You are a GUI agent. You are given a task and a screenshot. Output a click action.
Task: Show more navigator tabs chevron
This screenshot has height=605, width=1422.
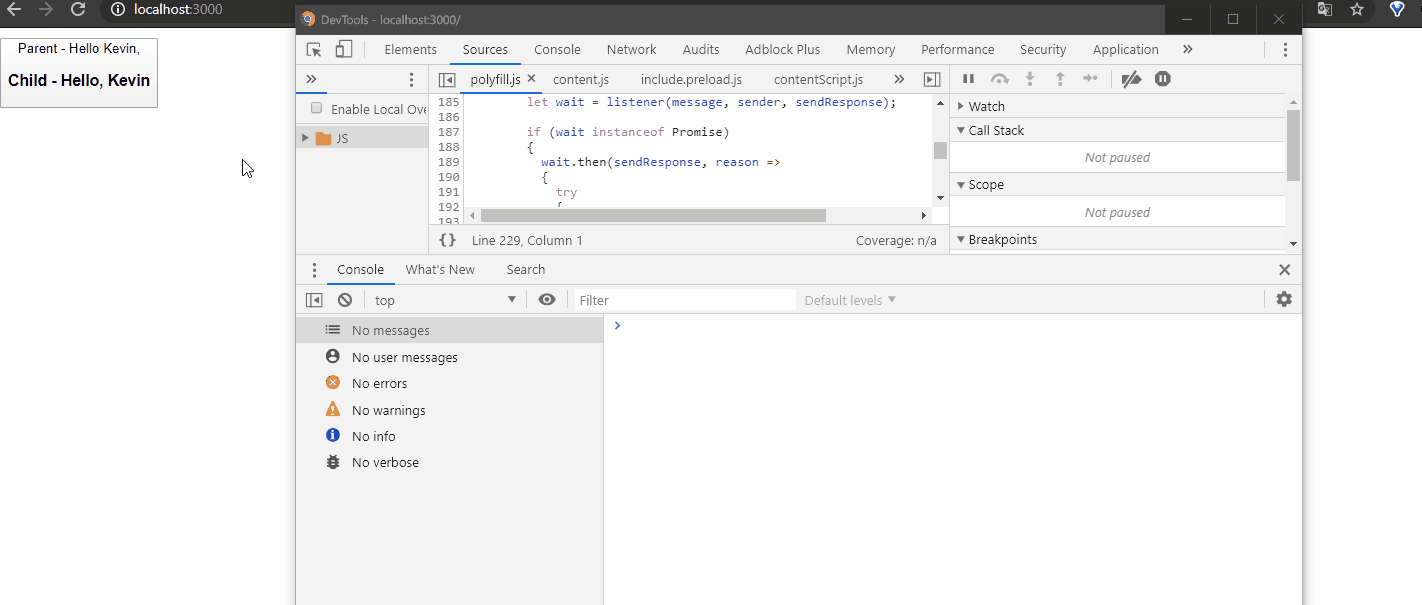tap(311, 79)
